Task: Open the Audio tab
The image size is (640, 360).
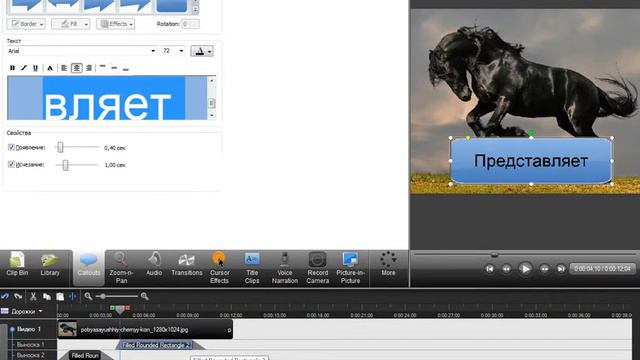Action: click(x=154, y=264)
